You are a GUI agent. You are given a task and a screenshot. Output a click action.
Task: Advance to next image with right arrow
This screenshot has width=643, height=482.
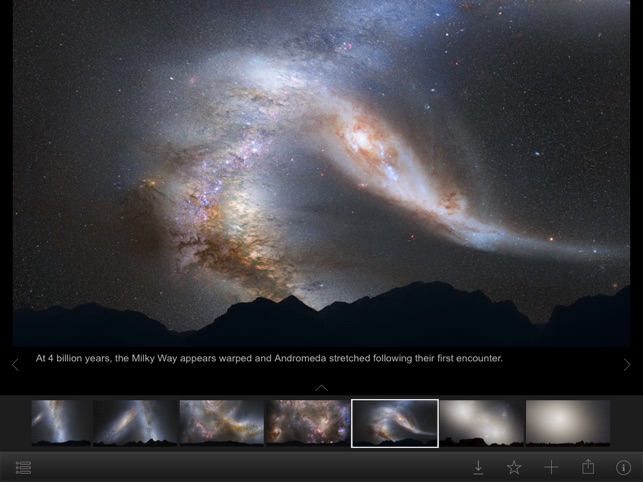coord(627,364)
